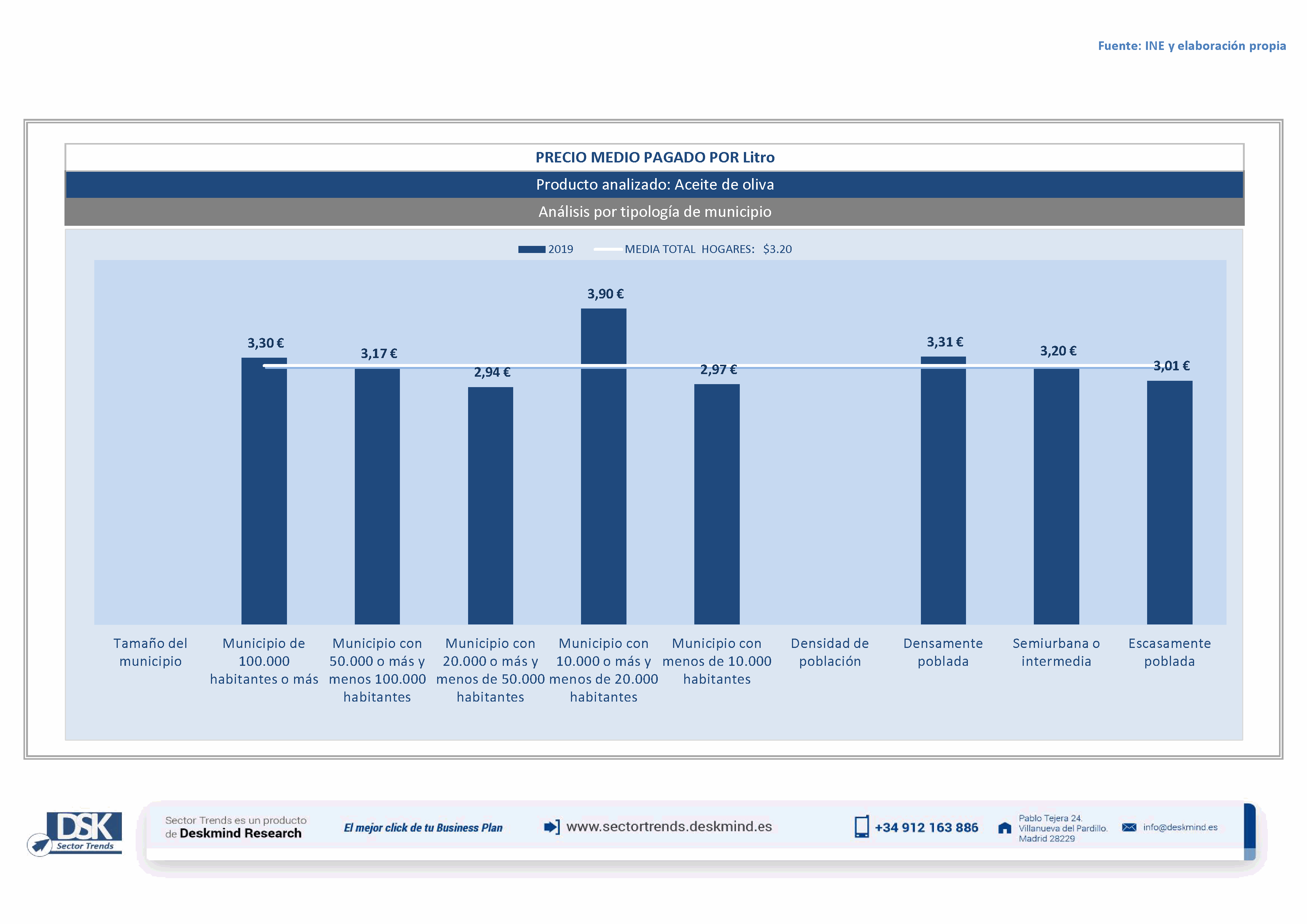Click the house address icon
The image size is (1307, 924).
point(1005,828)
